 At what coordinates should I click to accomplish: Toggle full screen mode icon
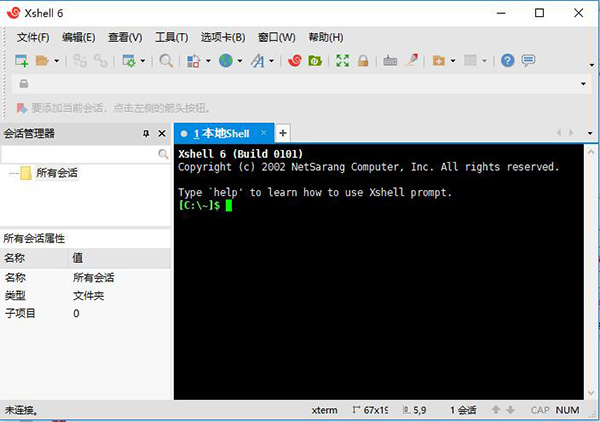tap(343, 61)
